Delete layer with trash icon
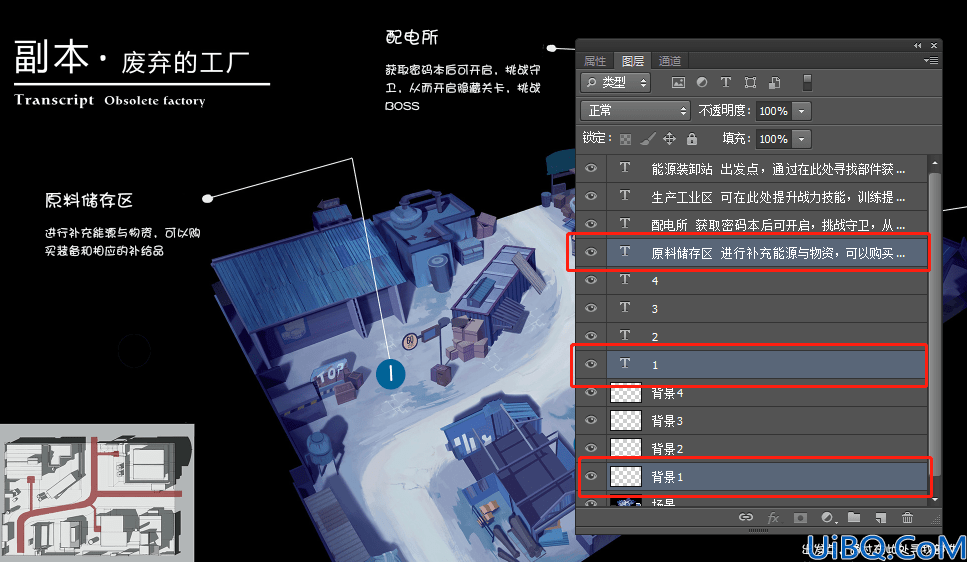This screenshot has width=967, height=562. [x=907, y=518]
